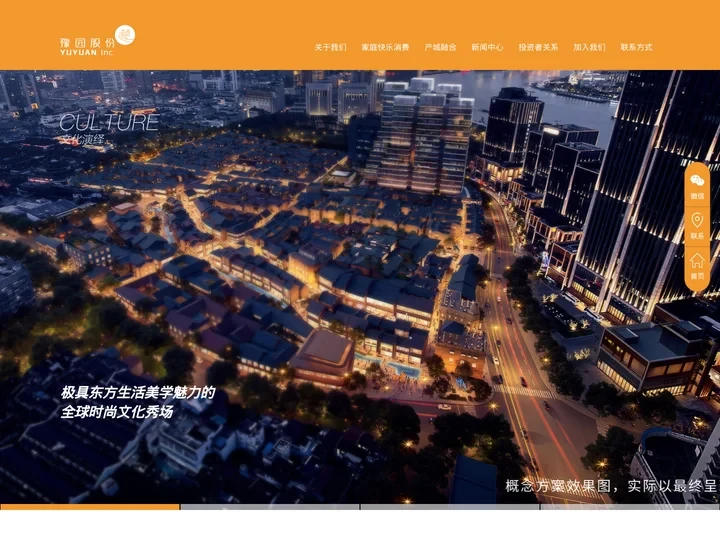Open the 产城融合 menu item

[x=440, y=47]
